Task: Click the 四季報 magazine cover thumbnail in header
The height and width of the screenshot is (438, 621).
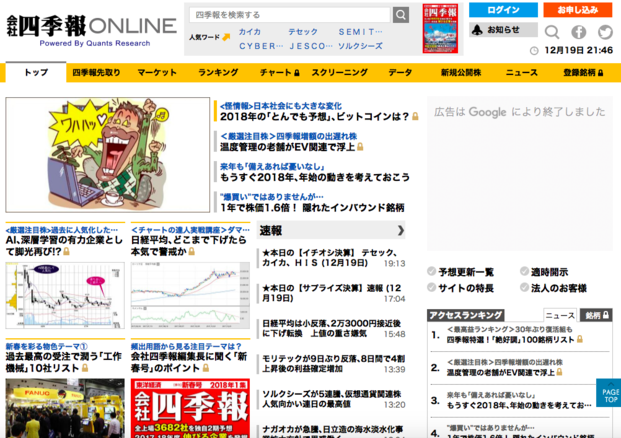Action: (x=440, y=29)
